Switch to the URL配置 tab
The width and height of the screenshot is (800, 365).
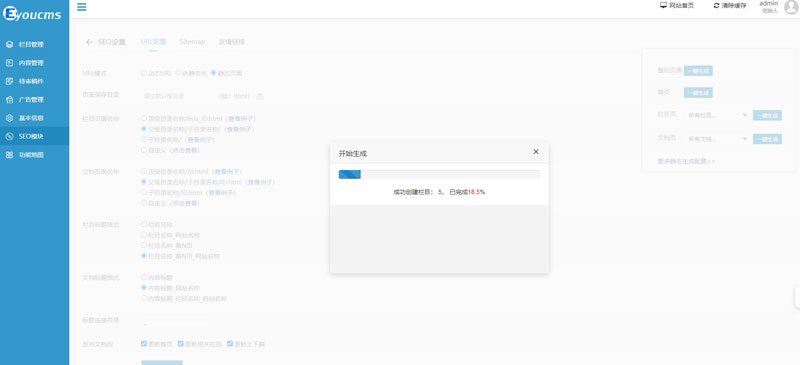(153, 42)
